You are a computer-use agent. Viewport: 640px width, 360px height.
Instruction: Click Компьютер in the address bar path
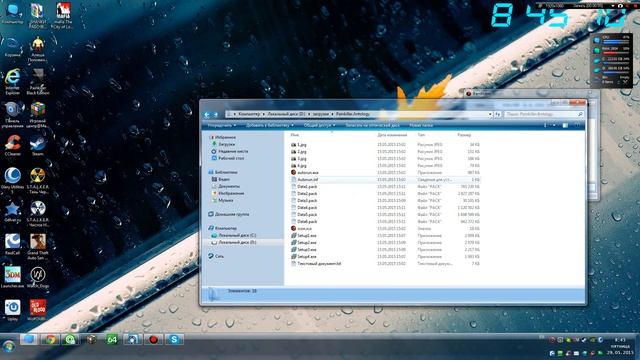click(249, 114)
